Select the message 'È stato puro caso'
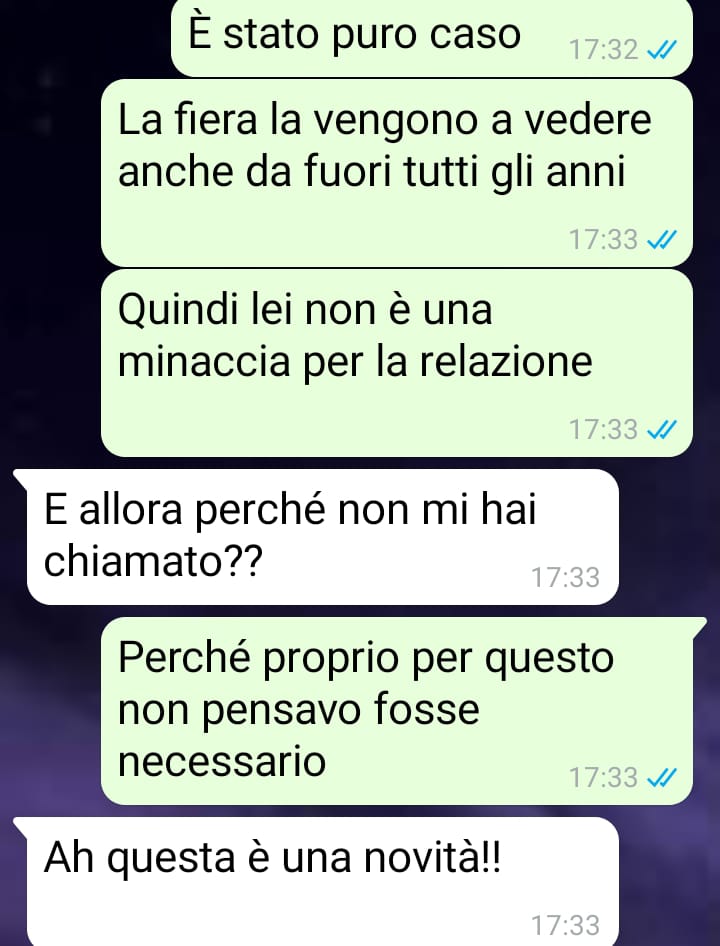 432,37
